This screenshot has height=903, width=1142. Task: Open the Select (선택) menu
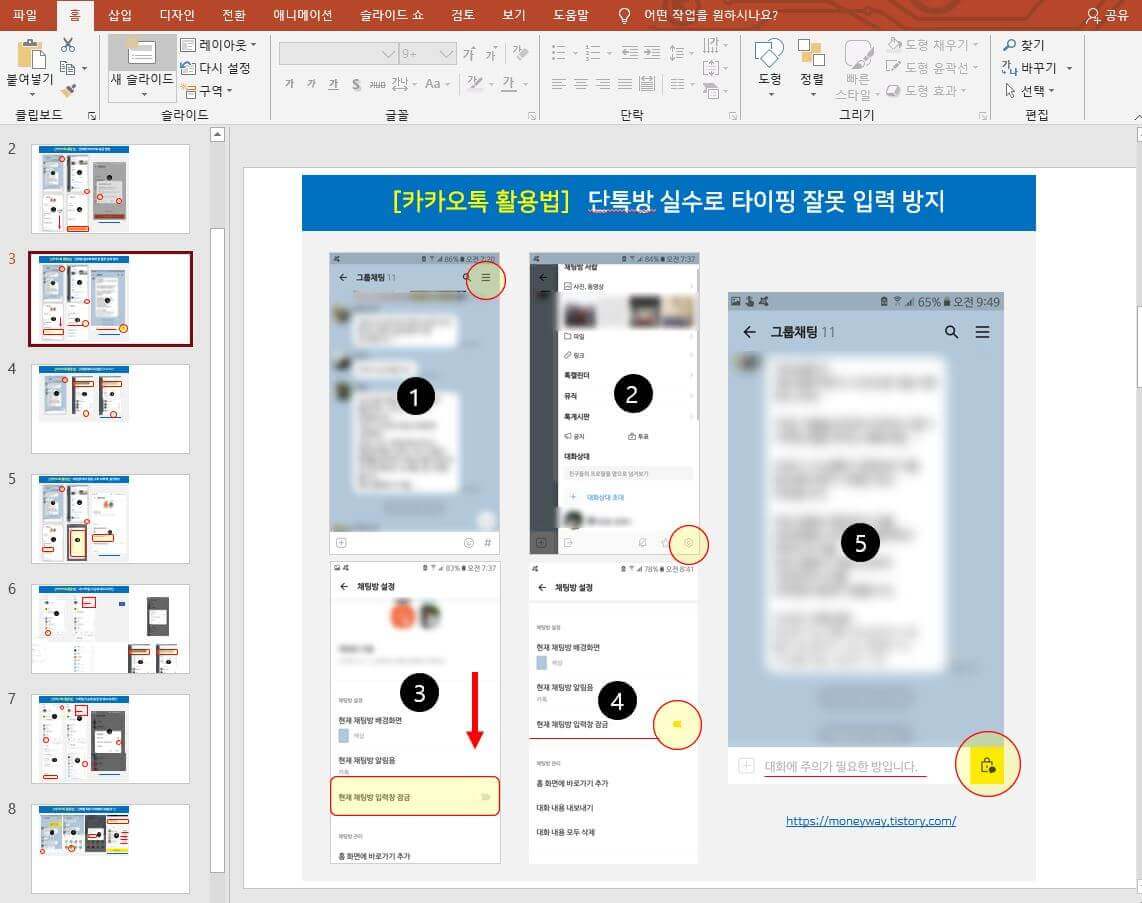(1029, 90)
